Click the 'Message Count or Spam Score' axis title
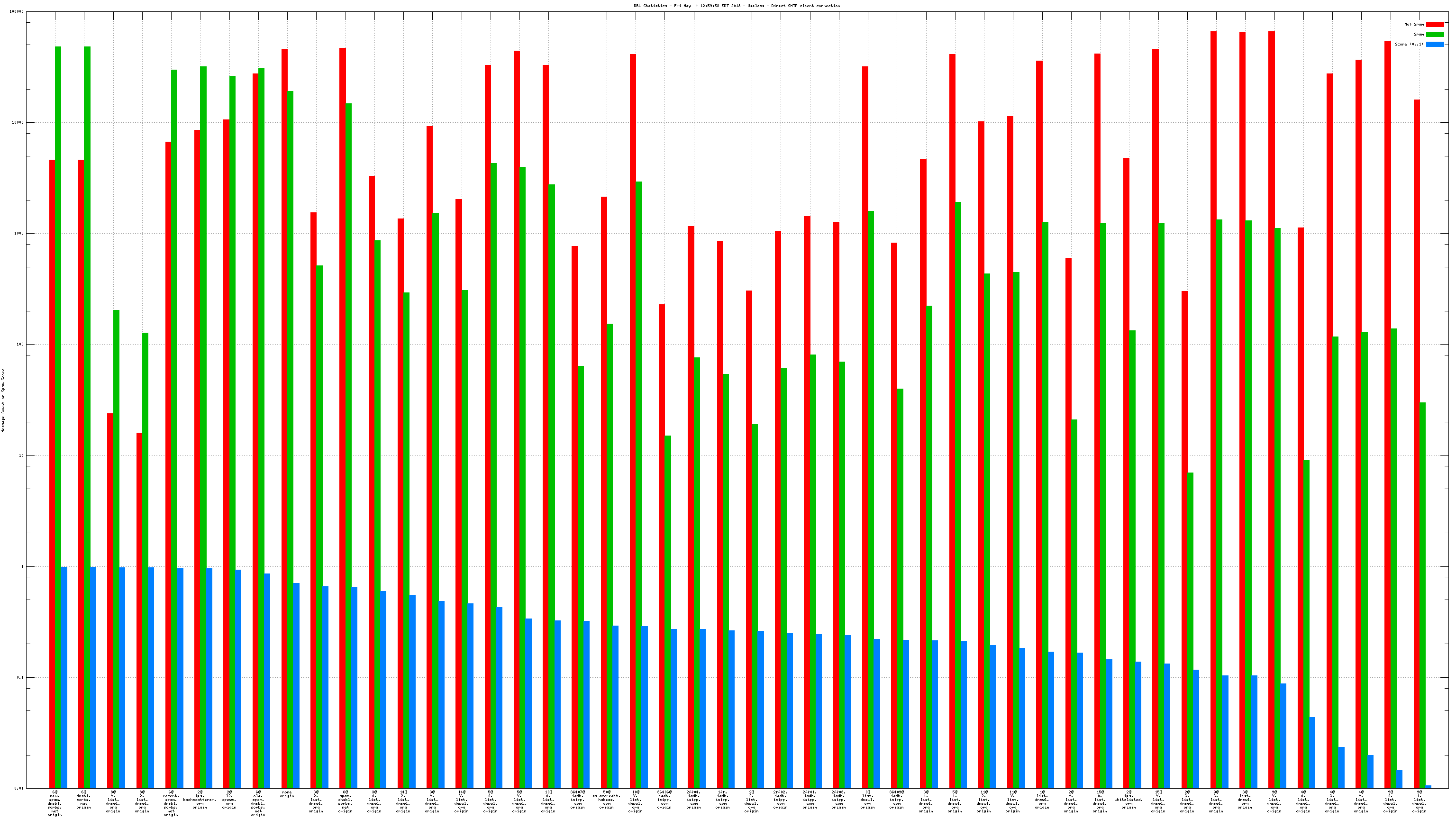Viewport: 1456px width, 819px height. [3, 400]
